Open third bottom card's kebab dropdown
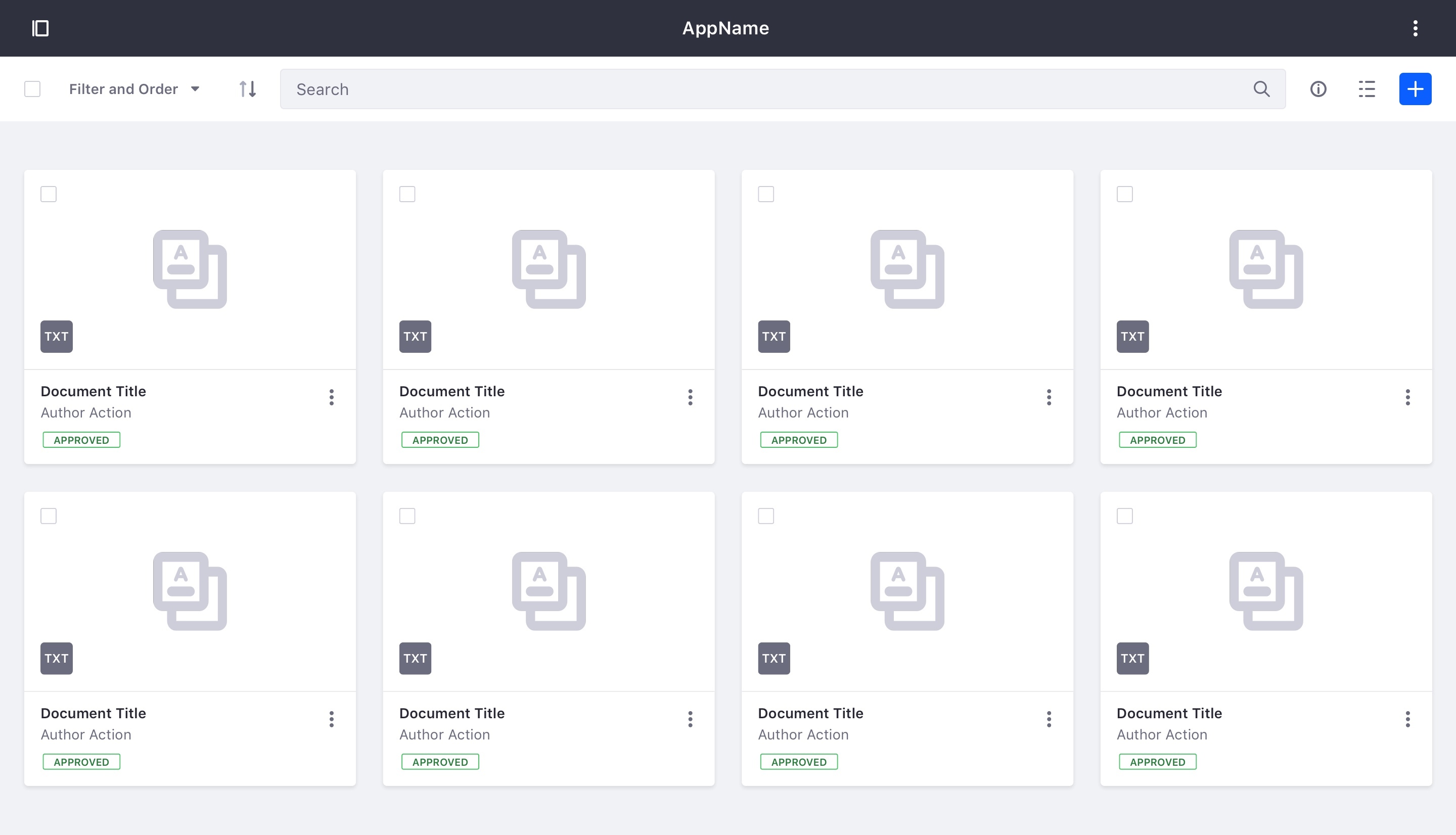1456x835 pixels. (x=1049, y=719)
